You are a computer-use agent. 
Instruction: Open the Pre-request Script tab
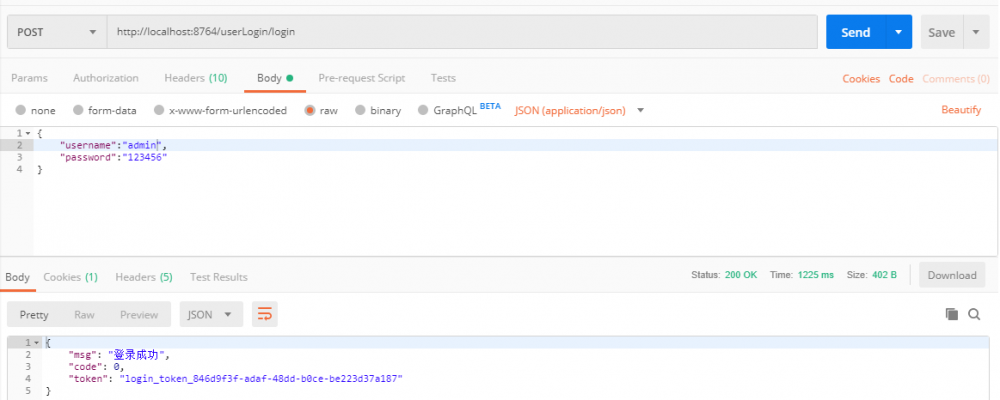(361, 78)
